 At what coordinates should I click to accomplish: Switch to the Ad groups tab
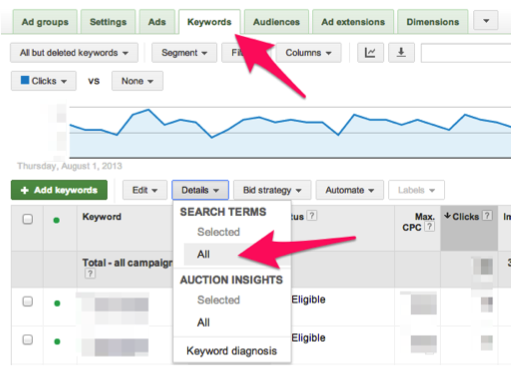(45, 22)
